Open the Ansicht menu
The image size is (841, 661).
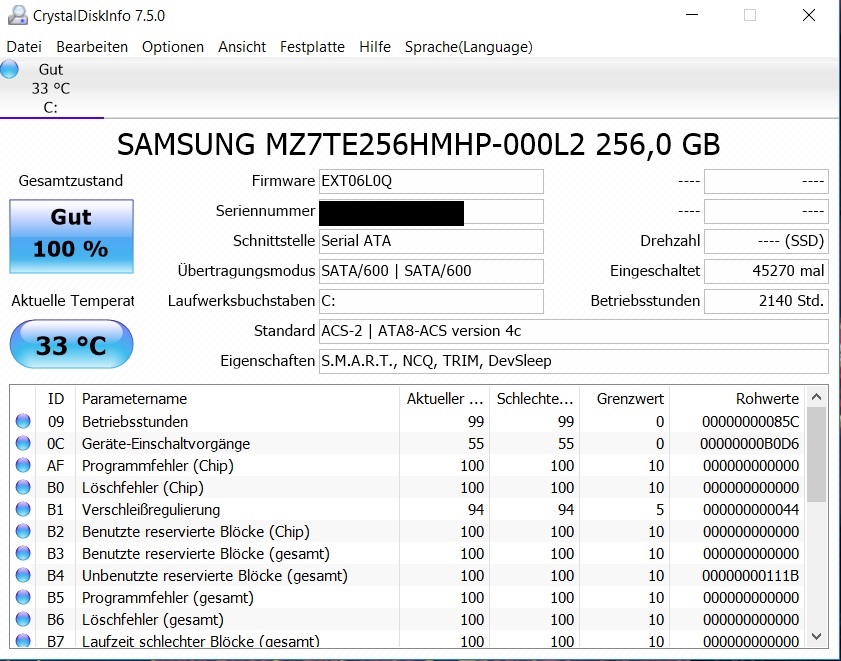pyautogui.click(x=242, y=47)
